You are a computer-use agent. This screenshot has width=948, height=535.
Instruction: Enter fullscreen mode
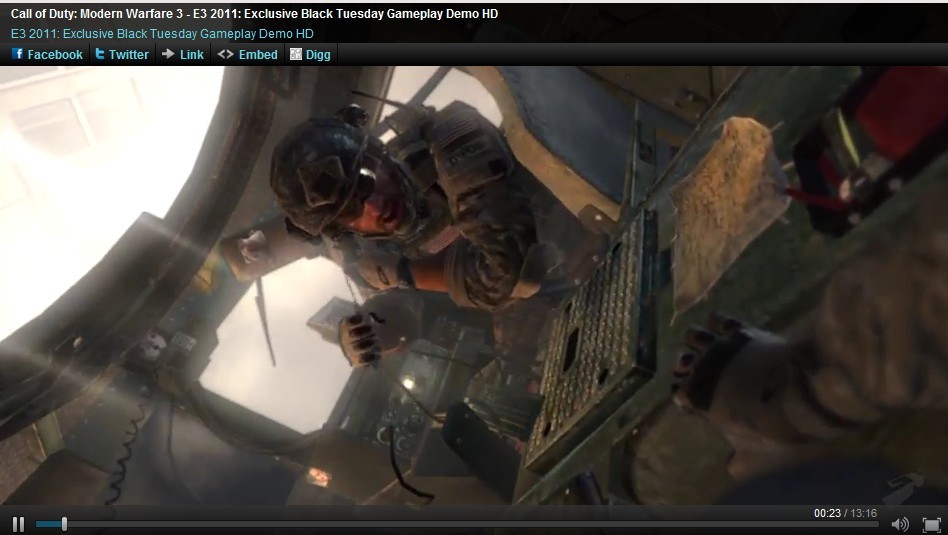point(932,524)
